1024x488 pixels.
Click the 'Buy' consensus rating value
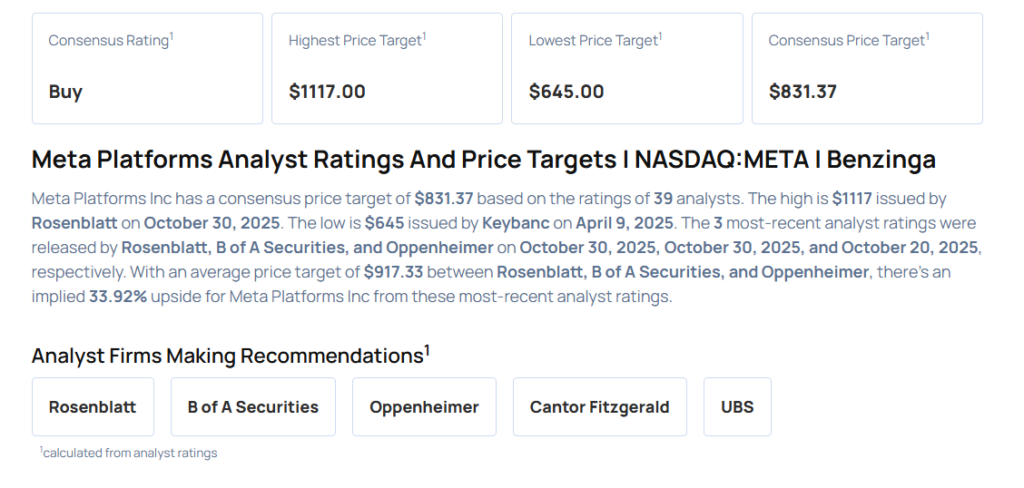(66, 92)
